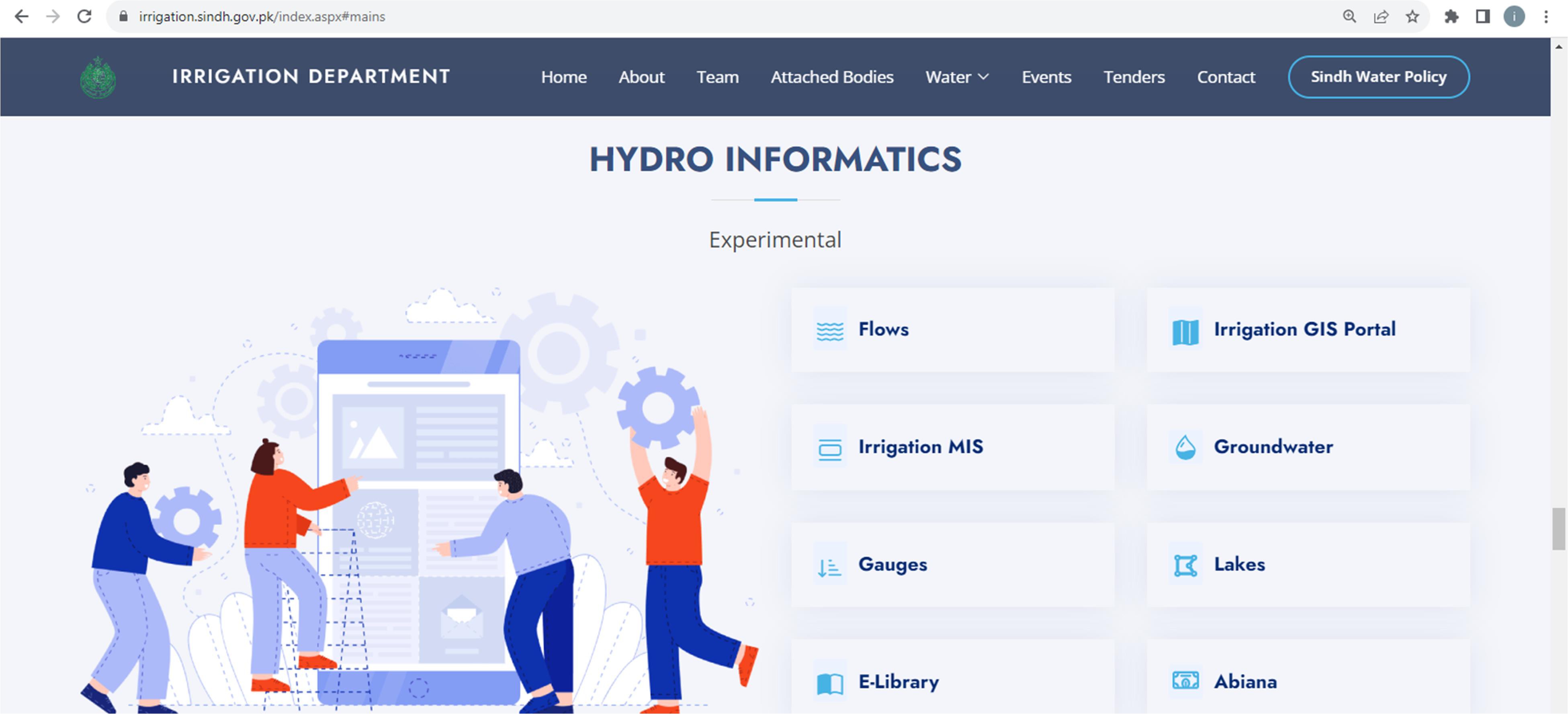This screenshot has height=714, width=1568.
Task: Open the Attached Bodies menu item
Action: 831,77
